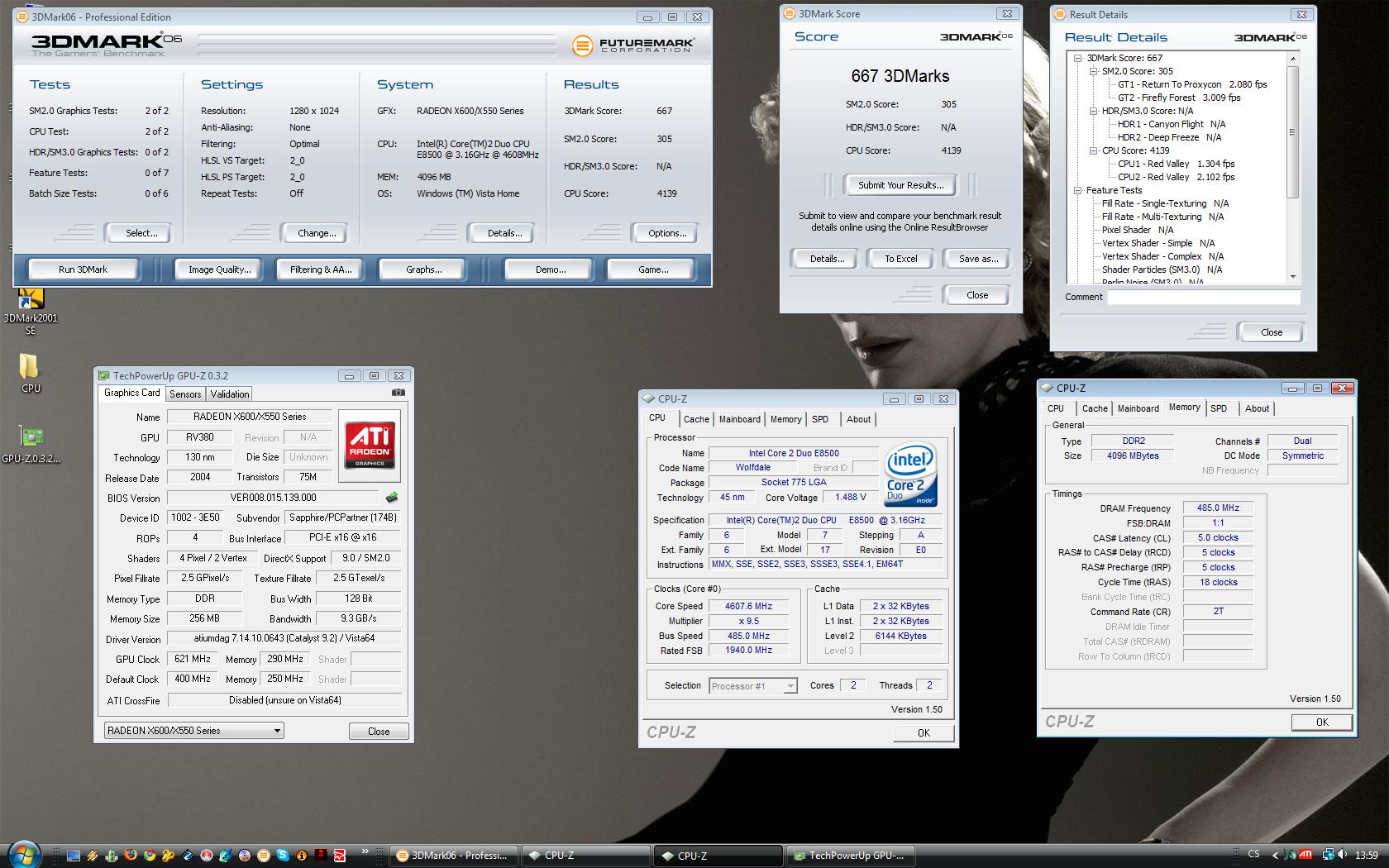Click the Close button in GPU-Z
Screen dimensions: 1389x868
click(x=379, y=732)
